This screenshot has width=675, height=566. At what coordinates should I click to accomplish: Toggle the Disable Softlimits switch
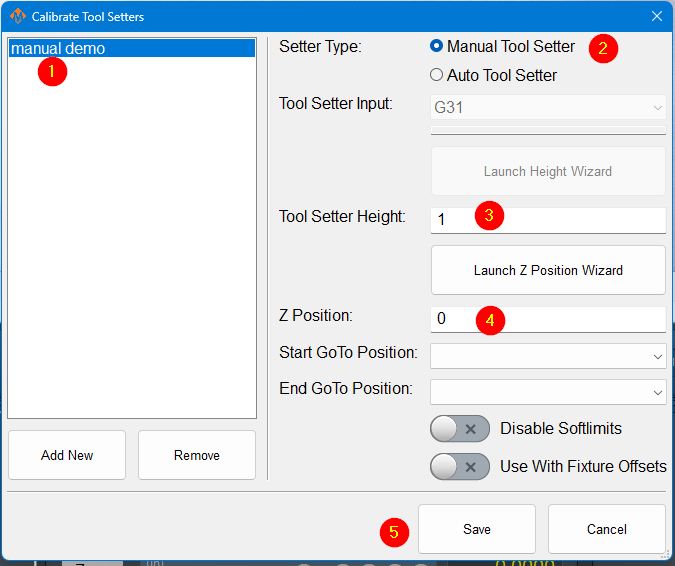pos(460,429)
